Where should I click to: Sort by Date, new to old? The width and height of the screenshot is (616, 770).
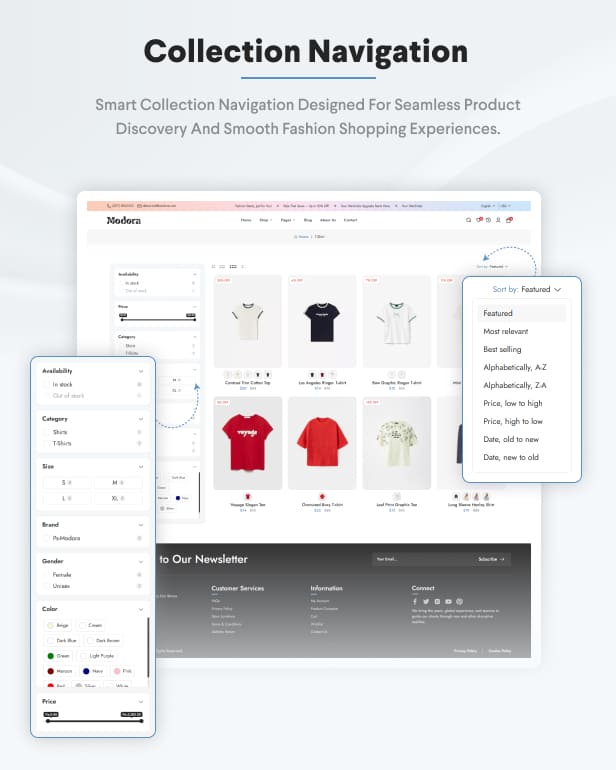511,457
